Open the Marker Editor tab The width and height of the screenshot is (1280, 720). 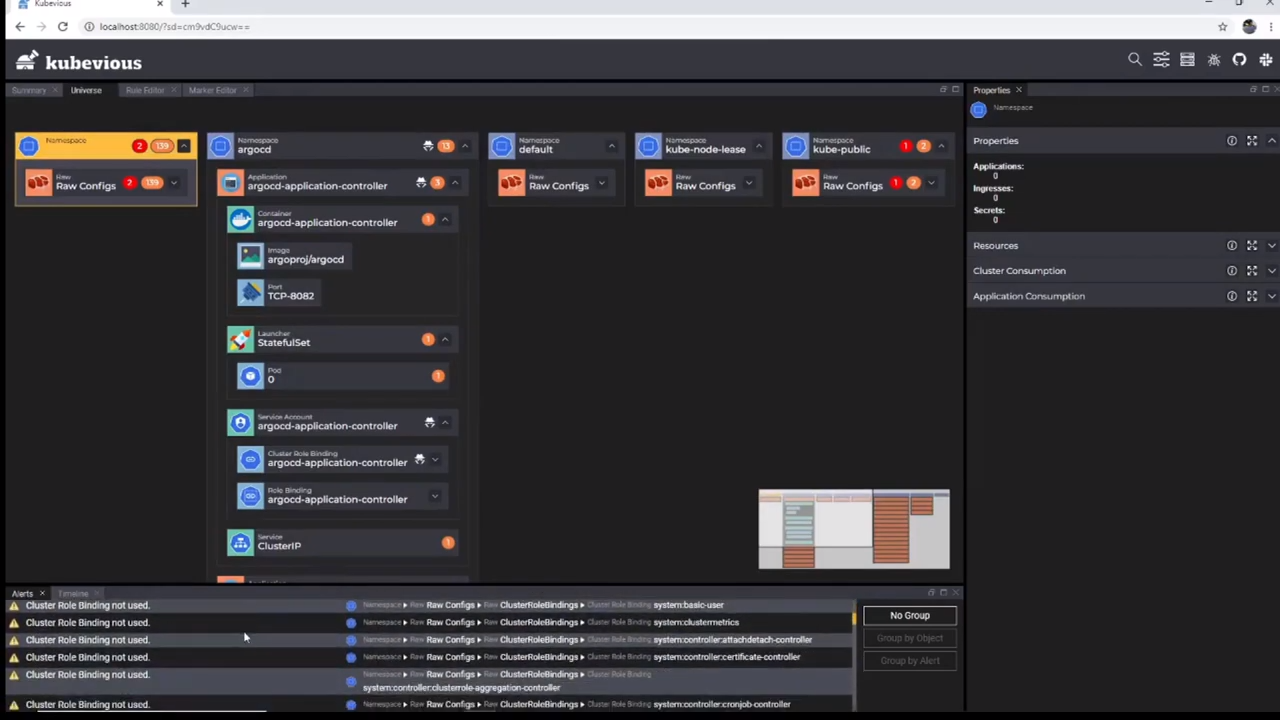213,90
